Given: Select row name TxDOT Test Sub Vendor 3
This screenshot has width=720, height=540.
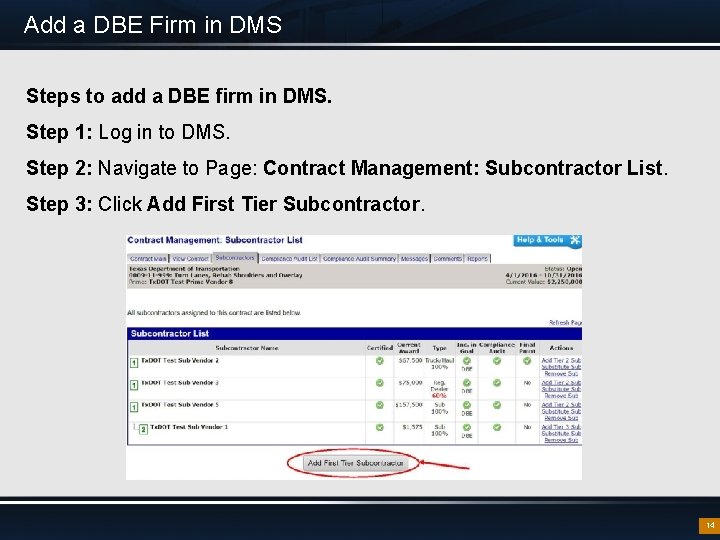Looking at the screenshot, I should click(180, 382).
